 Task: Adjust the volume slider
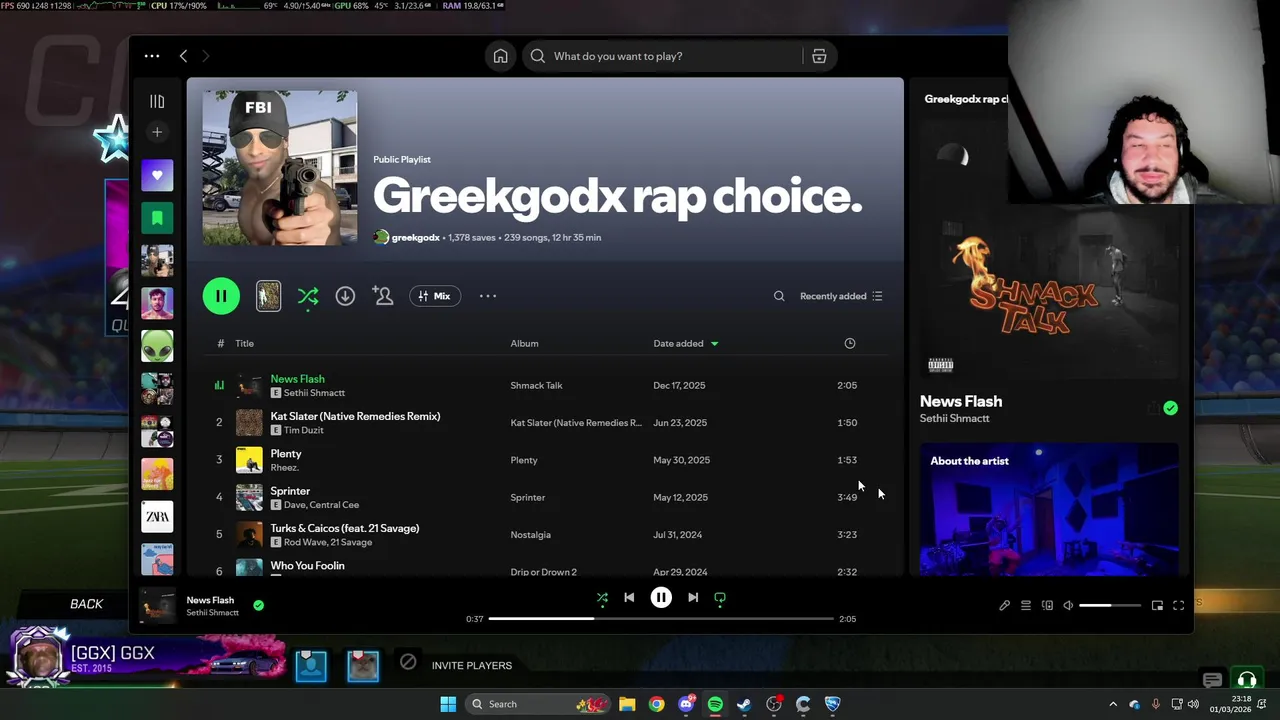tap(1110, 605)
